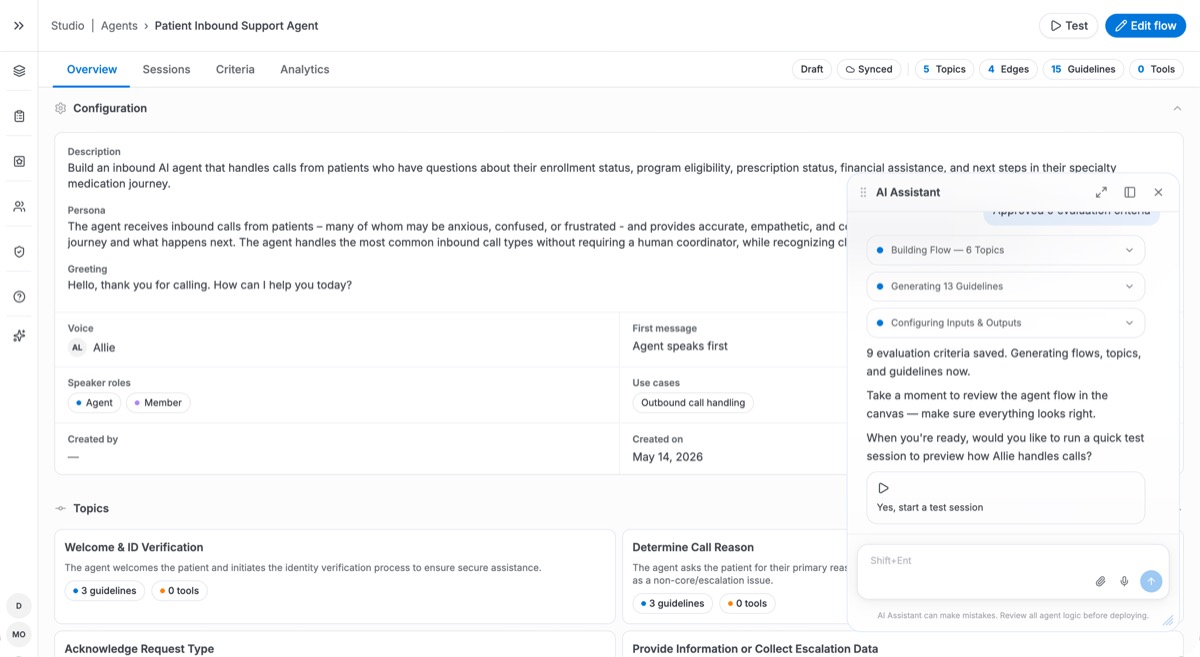Expand AI Assistant panel to fullscreen

click(1101, 192)
